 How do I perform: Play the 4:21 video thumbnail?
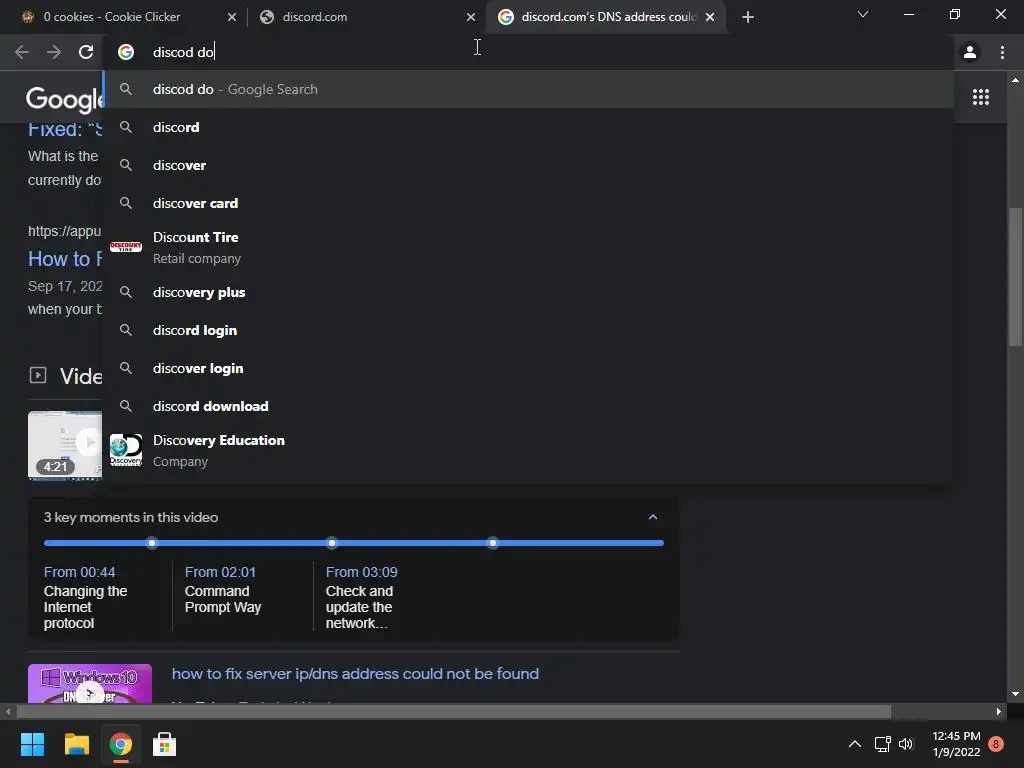[x=65, y=445]
